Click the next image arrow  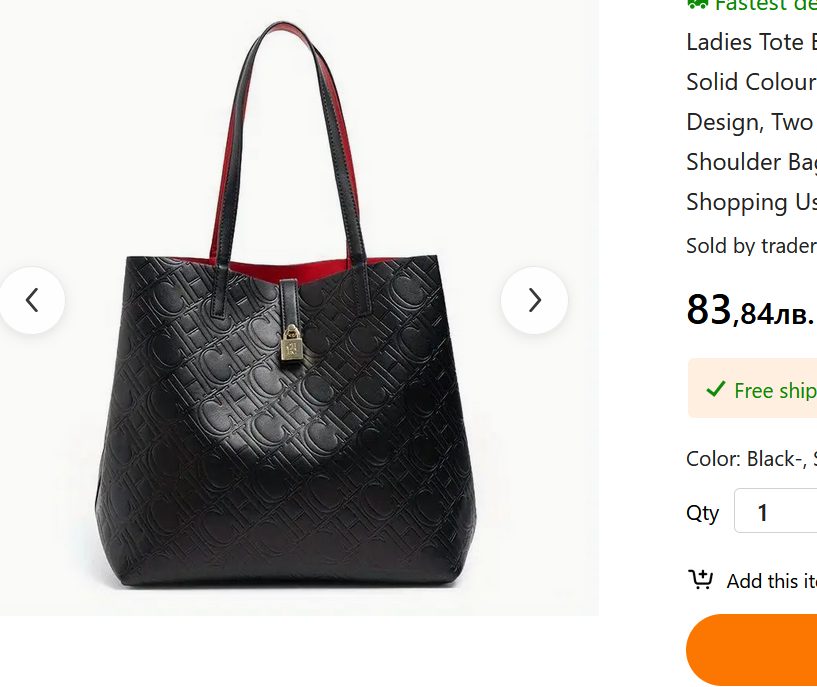point(534,300)
